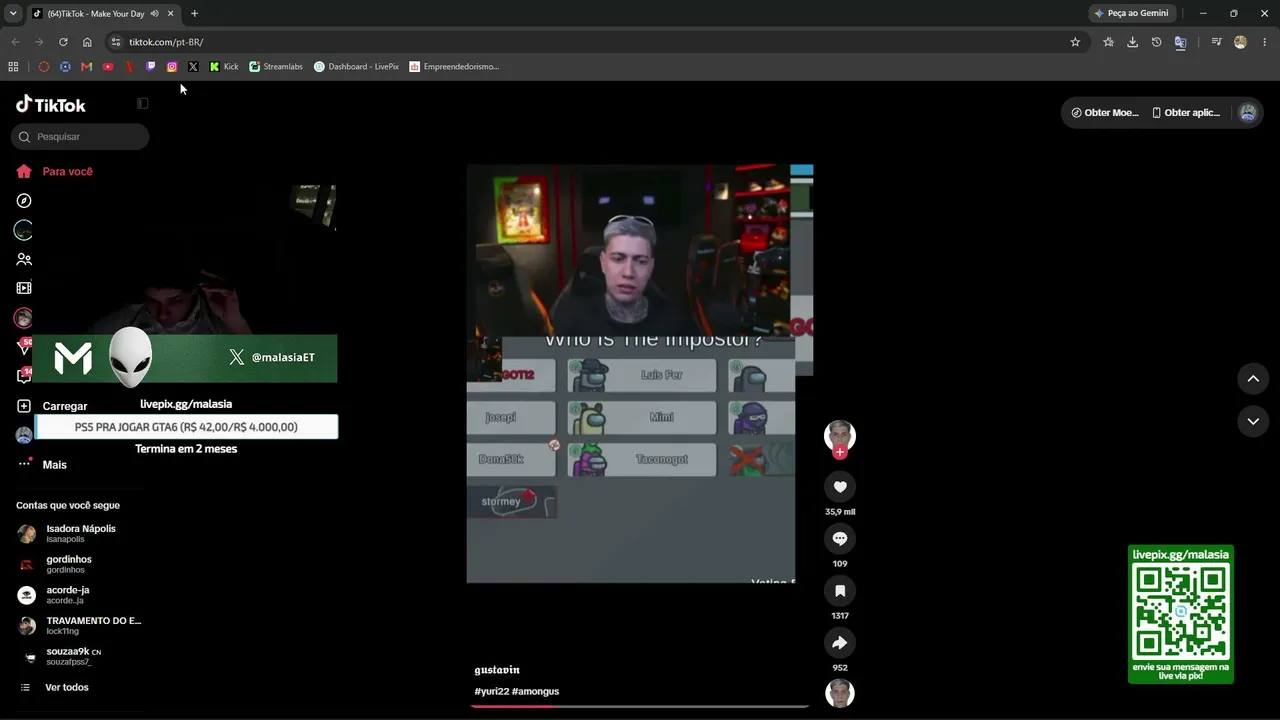Open the Mais three-dots menu
The image size is (1280, 720).
point(42,464)
